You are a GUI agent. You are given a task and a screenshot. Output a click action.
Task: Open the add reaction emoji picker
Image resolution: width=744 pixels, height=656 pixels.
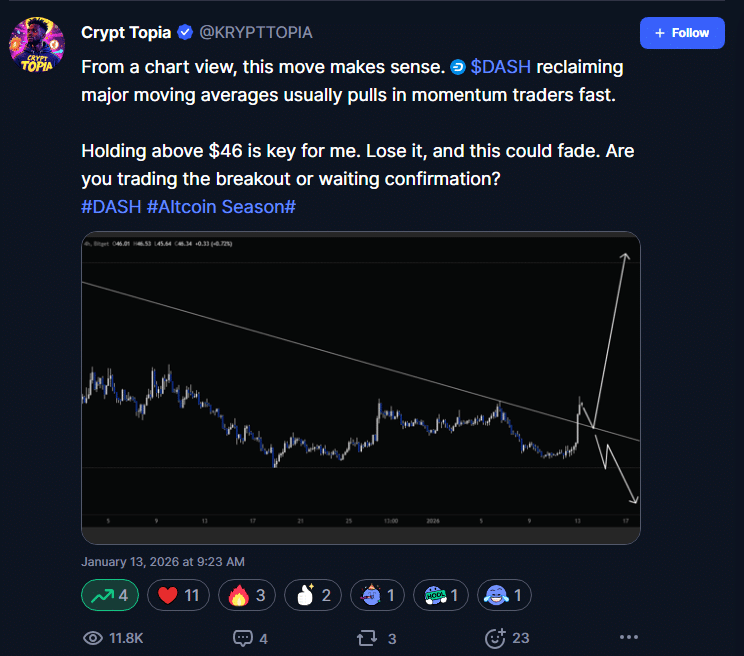tap(494, 637)
